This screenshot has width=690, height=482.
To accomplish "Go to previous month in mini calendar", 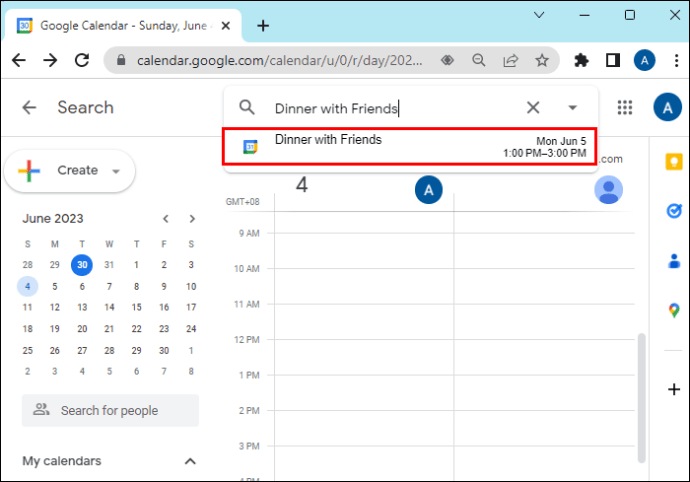I will pyautogui.click(x=166, y=219).
